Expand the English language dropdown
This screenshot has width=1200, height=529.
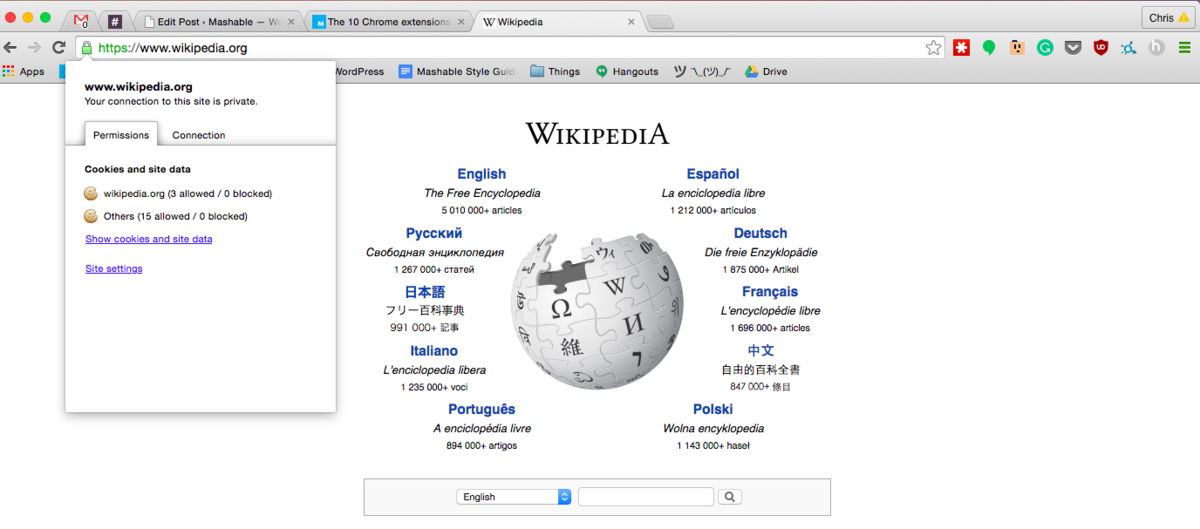pyautogui.click(x=513, y=497)
